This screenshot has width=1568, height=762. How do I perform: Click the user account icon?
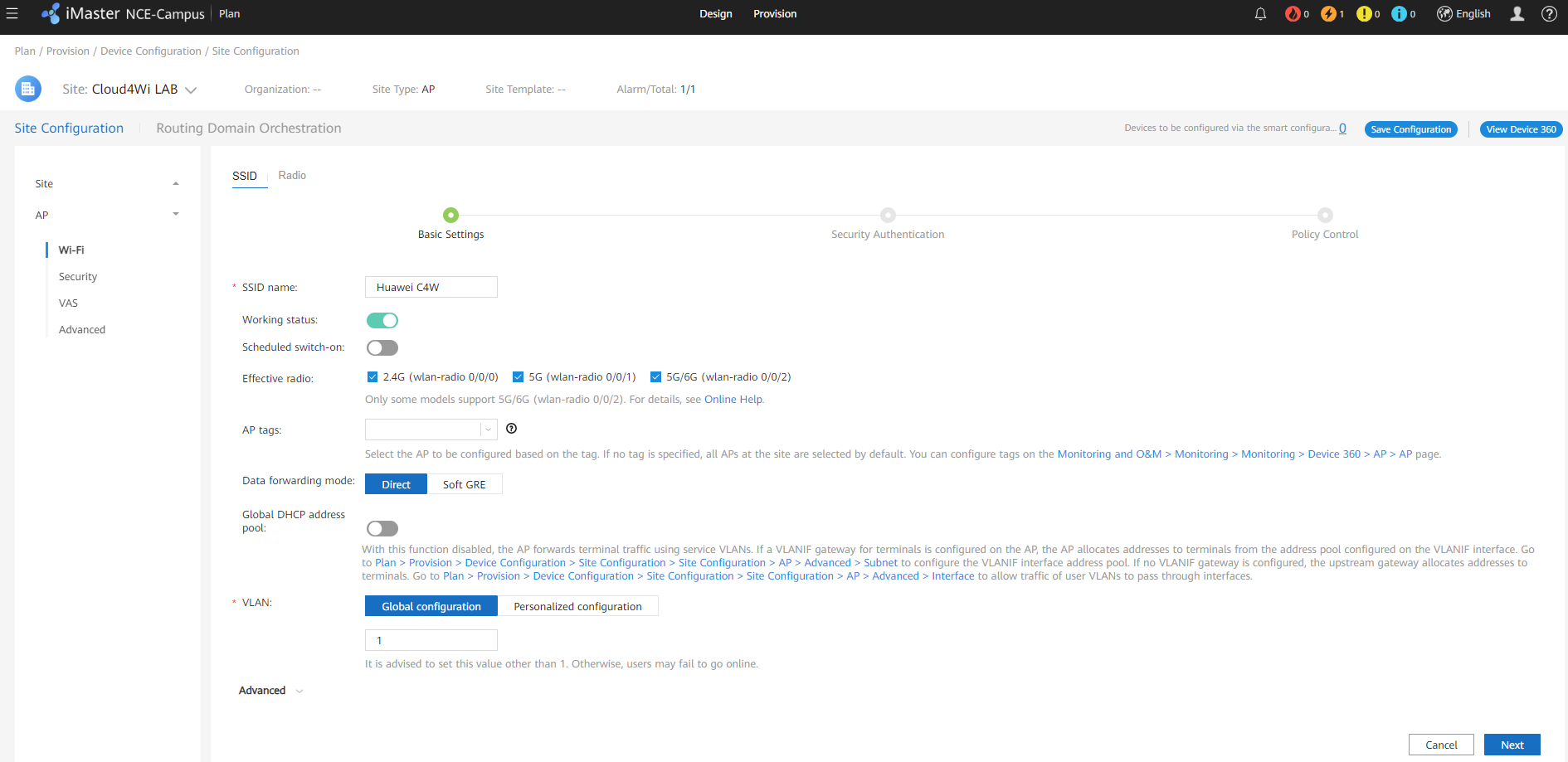(x=1517, y=14)
